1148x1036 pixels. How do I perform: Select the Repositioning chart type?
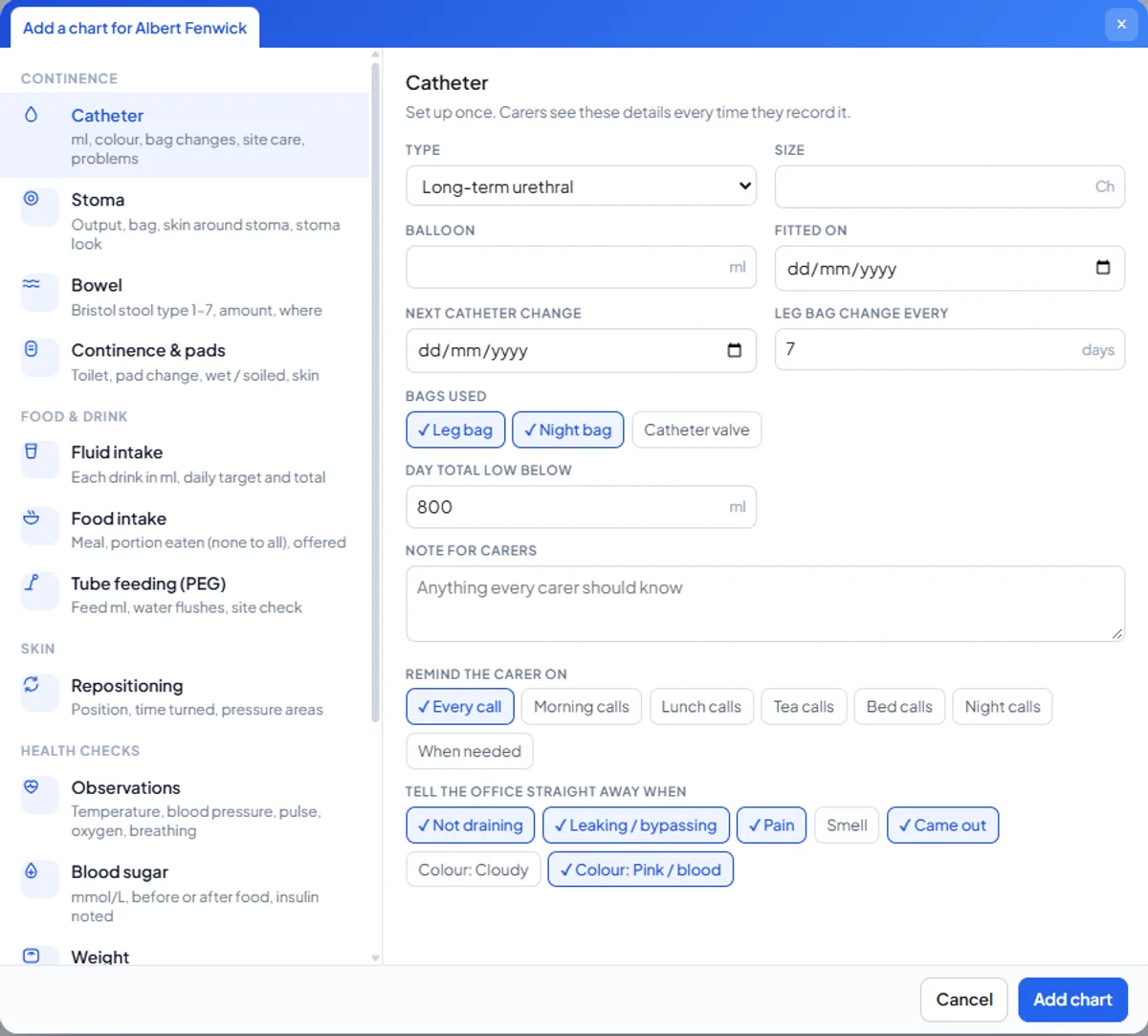185,696
